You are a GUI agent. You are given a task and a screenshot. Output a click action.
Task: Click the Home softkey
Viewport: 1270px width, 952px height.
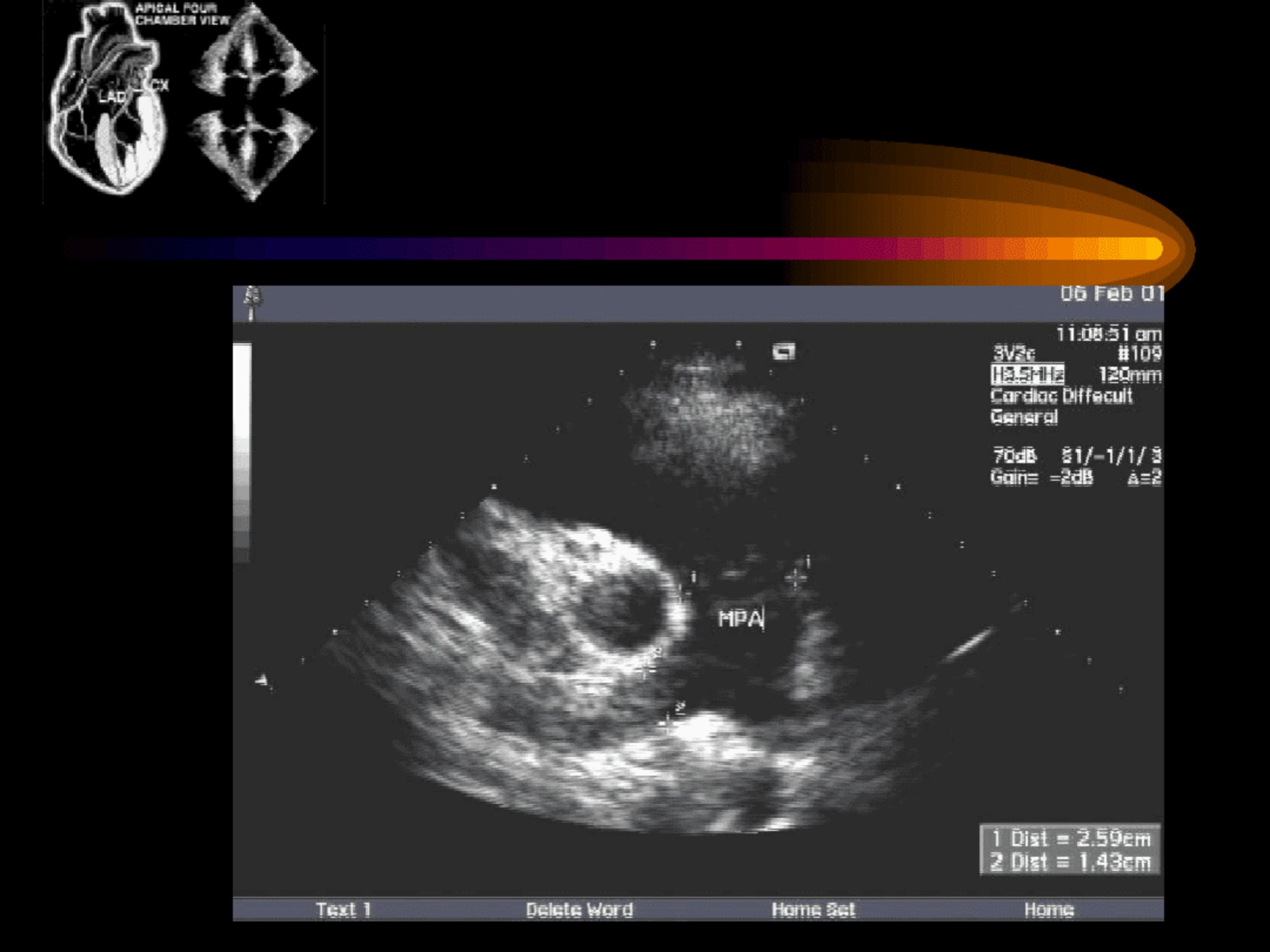tap(1049, 910)
